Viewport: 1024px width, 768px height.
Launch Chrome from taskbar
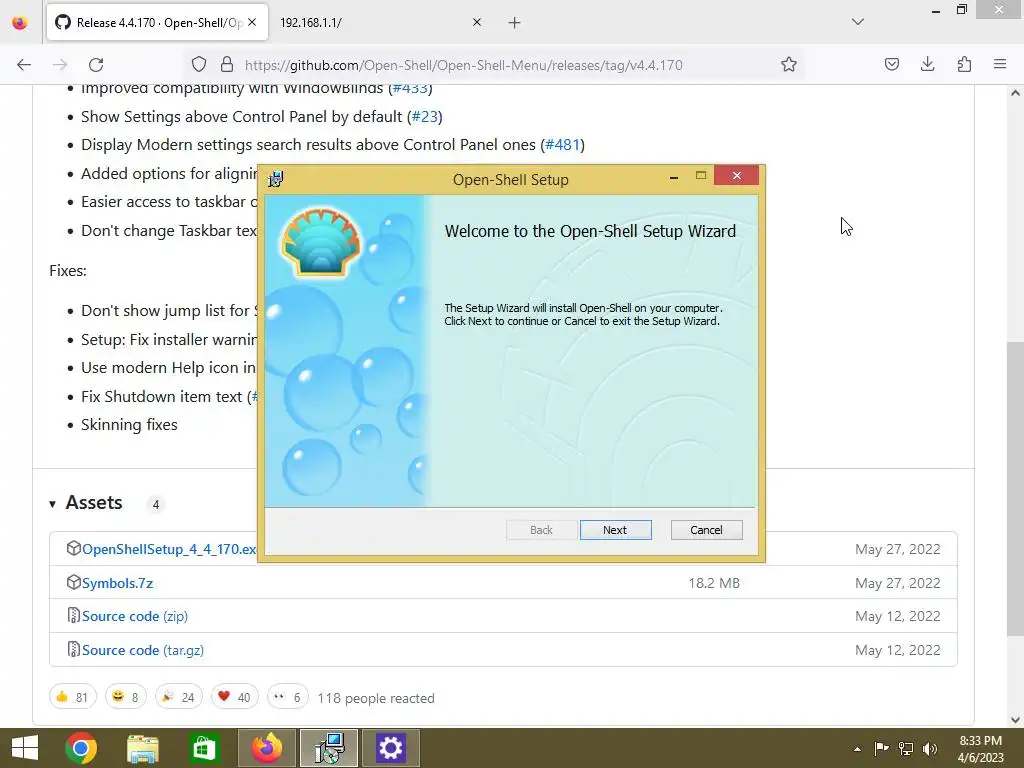coord(81,748)
